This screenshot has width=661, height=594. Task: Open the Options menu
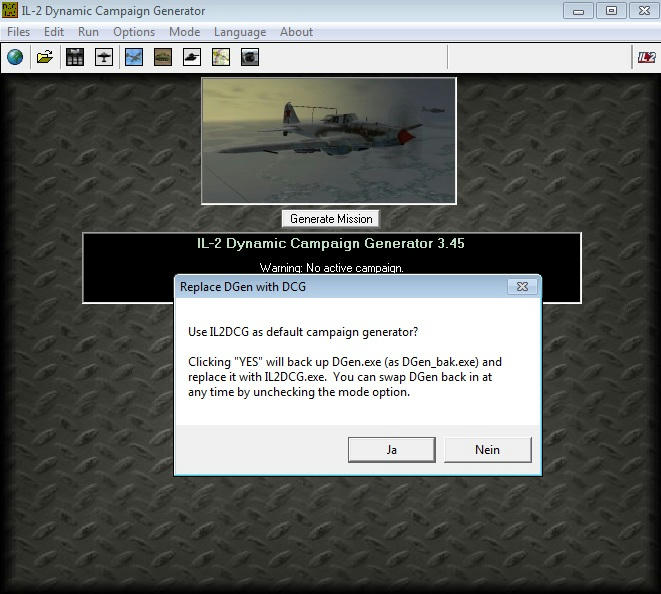click(x=134, y=32)
